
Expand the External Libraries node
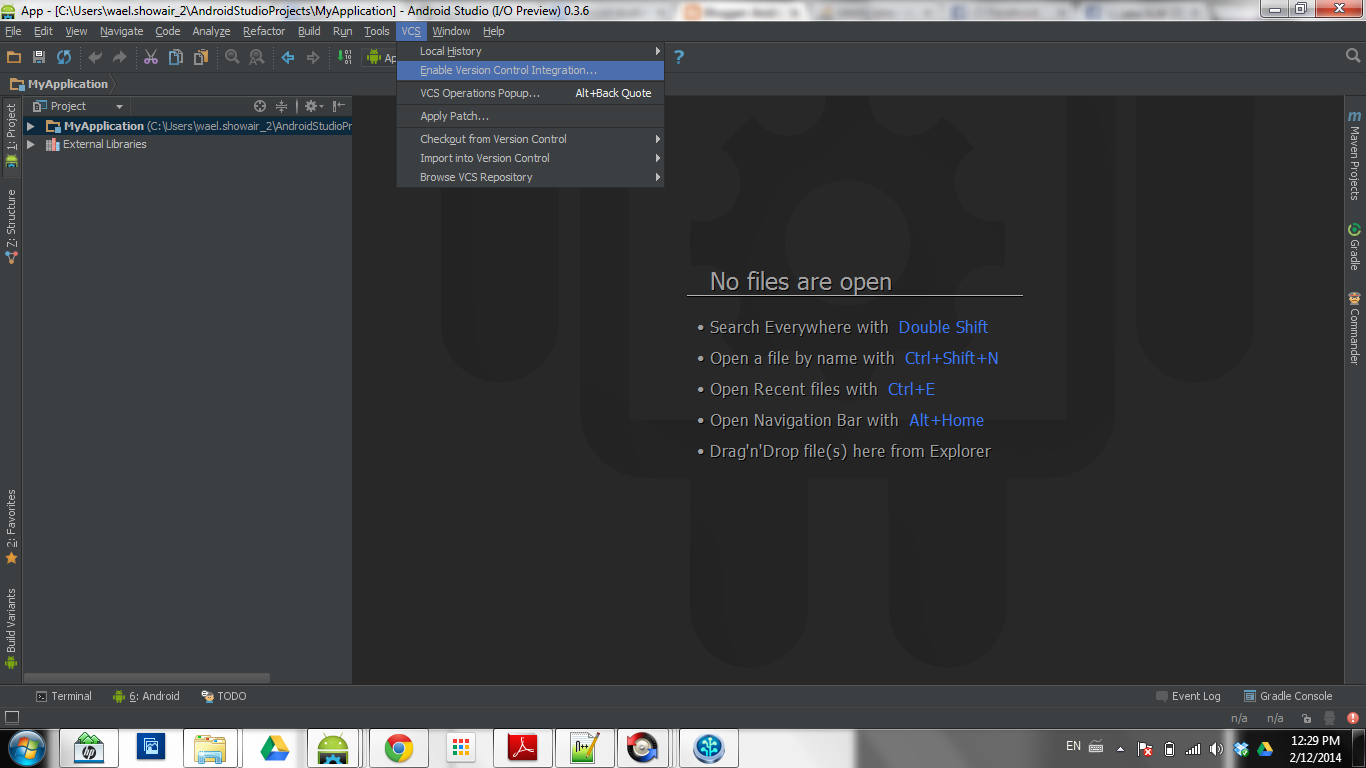(x=31, y=144)
